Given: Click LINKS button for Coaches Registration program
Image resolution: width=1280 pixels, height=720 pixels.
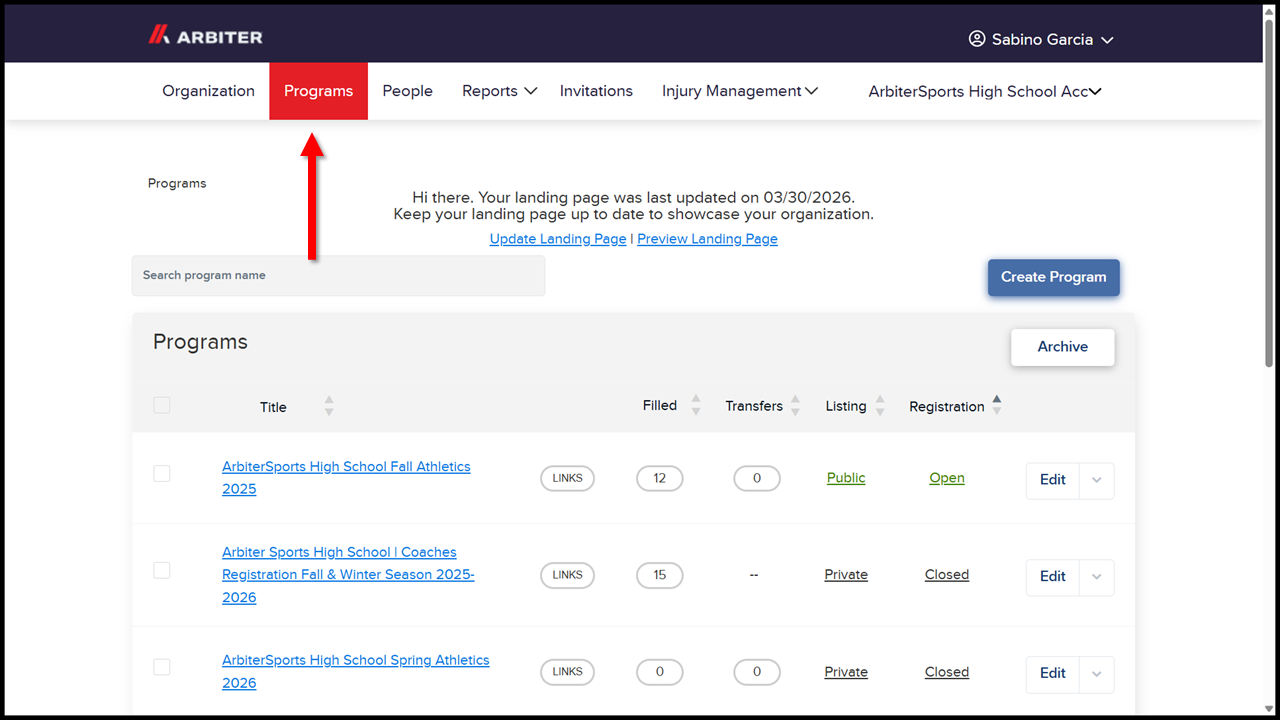Looking at the screenshot, I should coord(567,576).
